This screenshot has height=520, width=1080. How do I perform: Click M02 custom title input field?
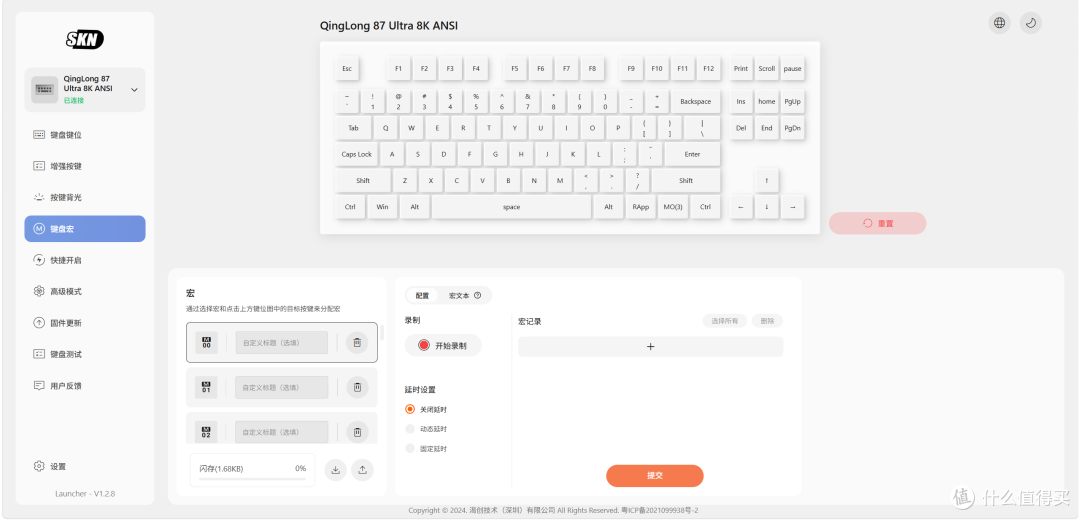click(282, 432)
